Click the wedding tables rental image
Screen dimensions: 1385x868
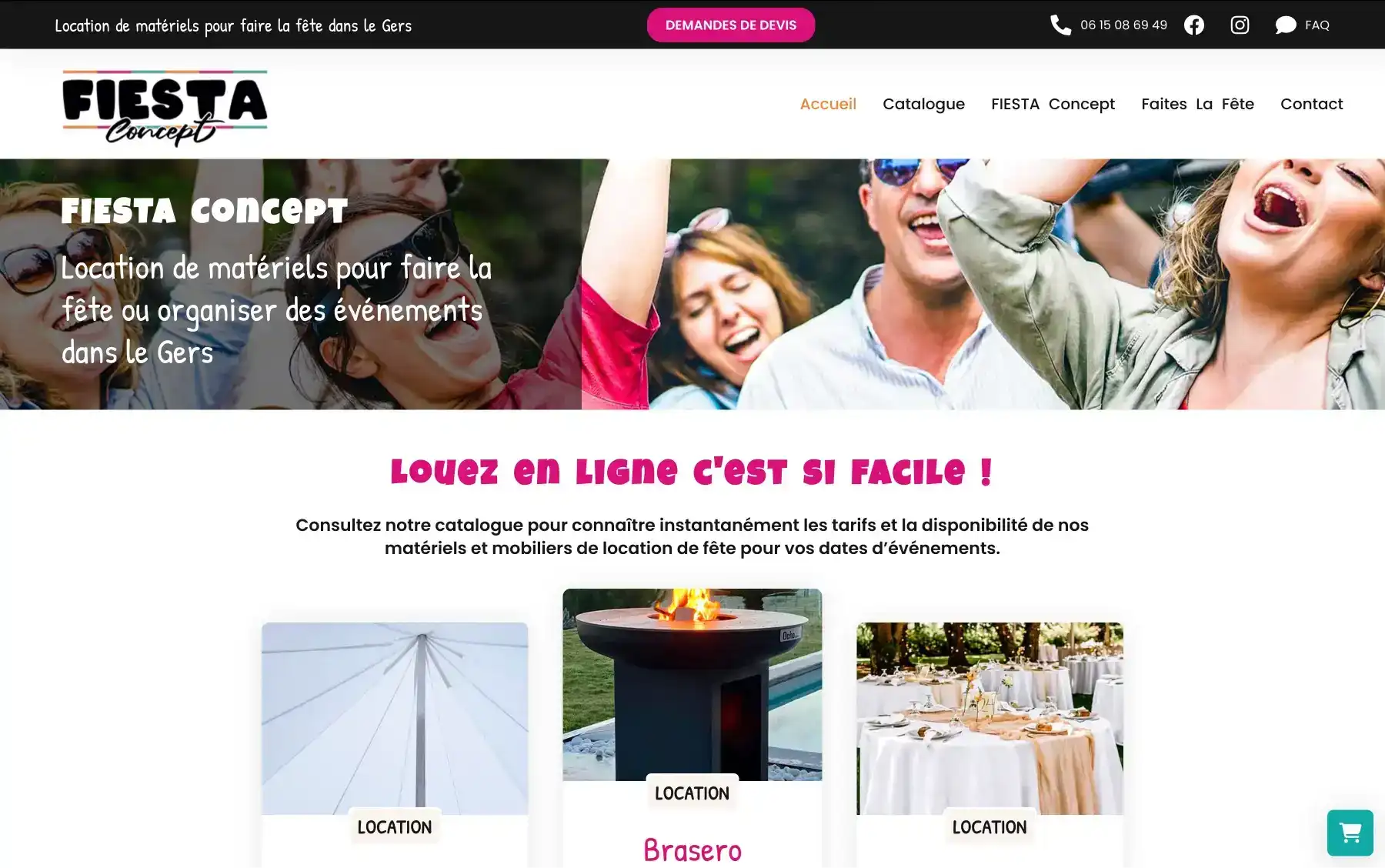tap(990, 719)
